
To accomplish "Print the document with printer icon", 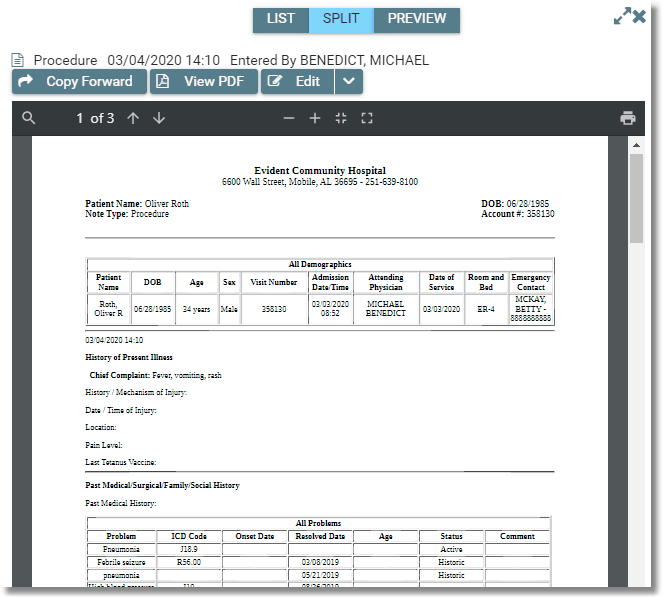I will click(627, 118).
